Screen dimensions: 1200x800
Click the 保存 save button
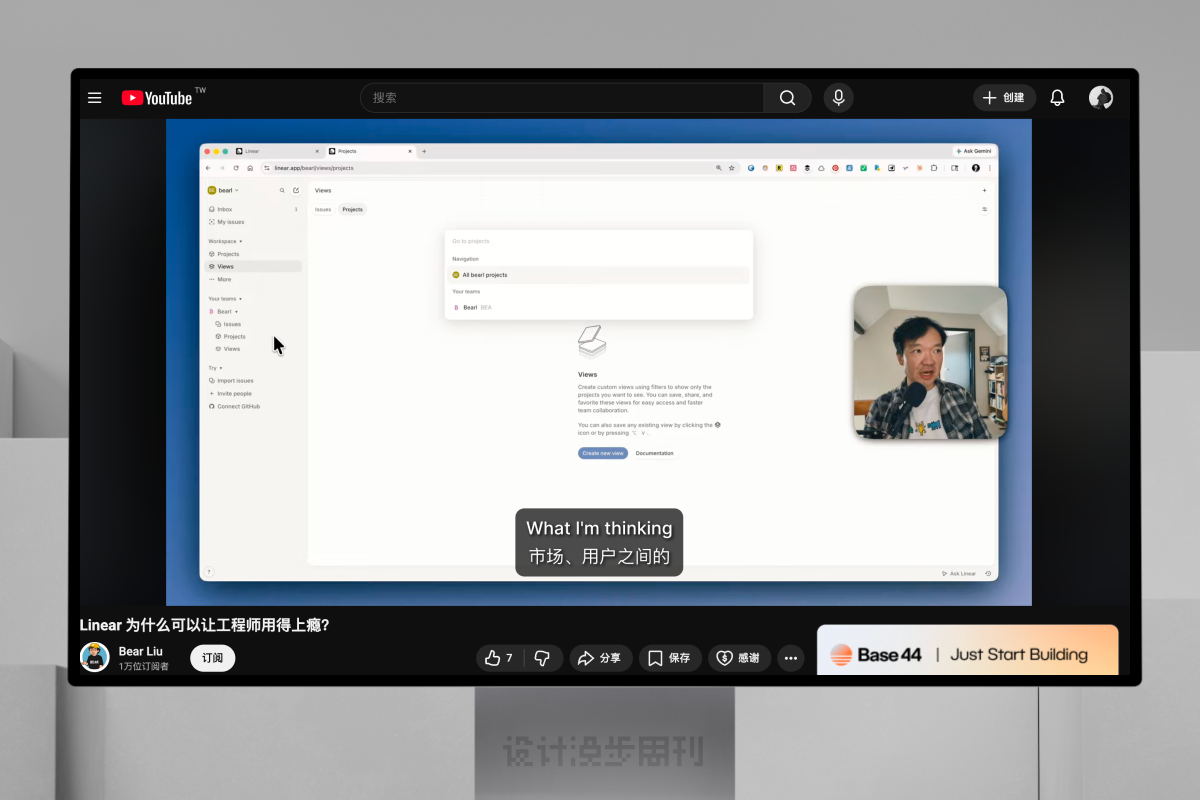tap(670, 658)
